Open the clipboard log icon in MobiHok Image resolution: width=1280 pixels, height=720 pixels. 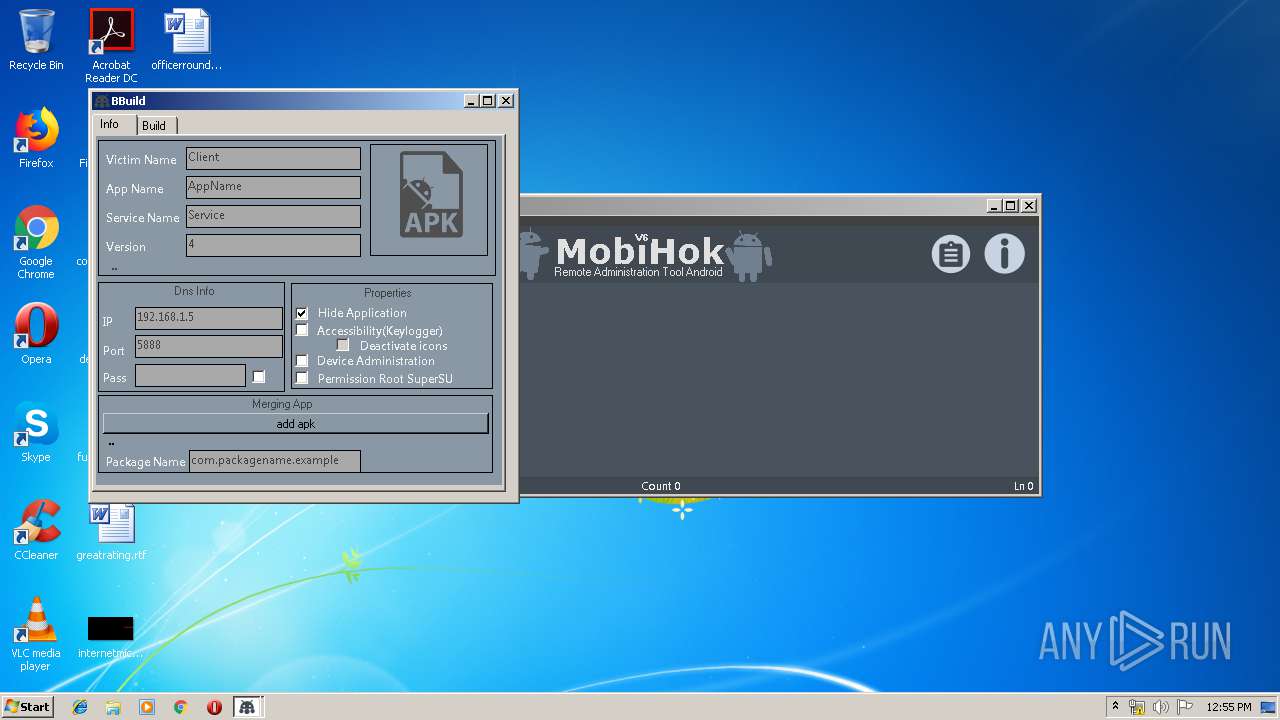click(x=951, y=254)
